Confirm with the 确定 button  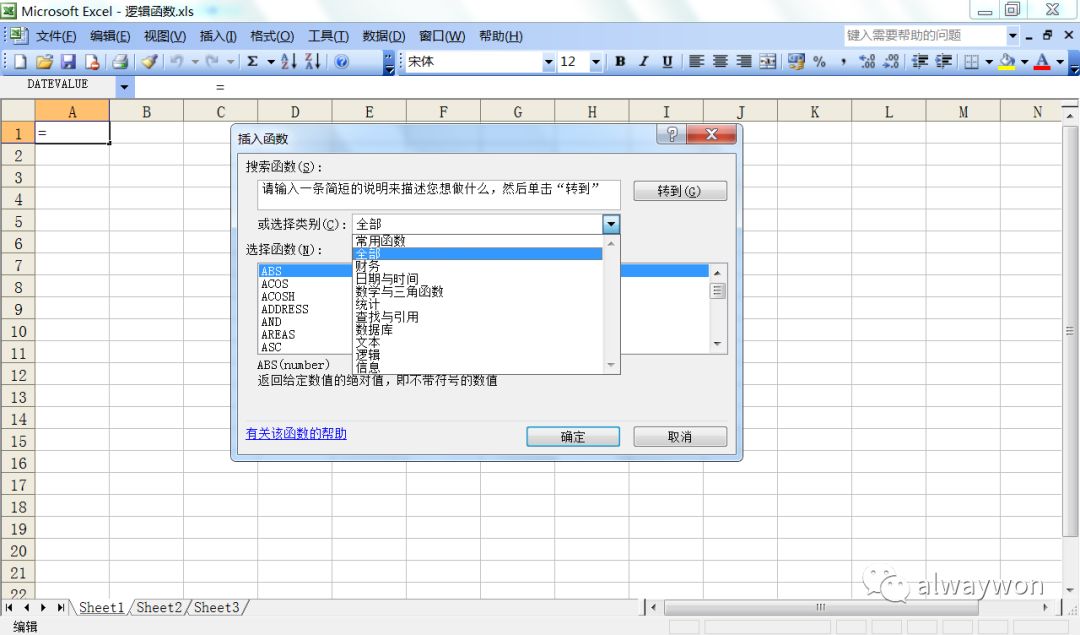(x=573, y=437)
